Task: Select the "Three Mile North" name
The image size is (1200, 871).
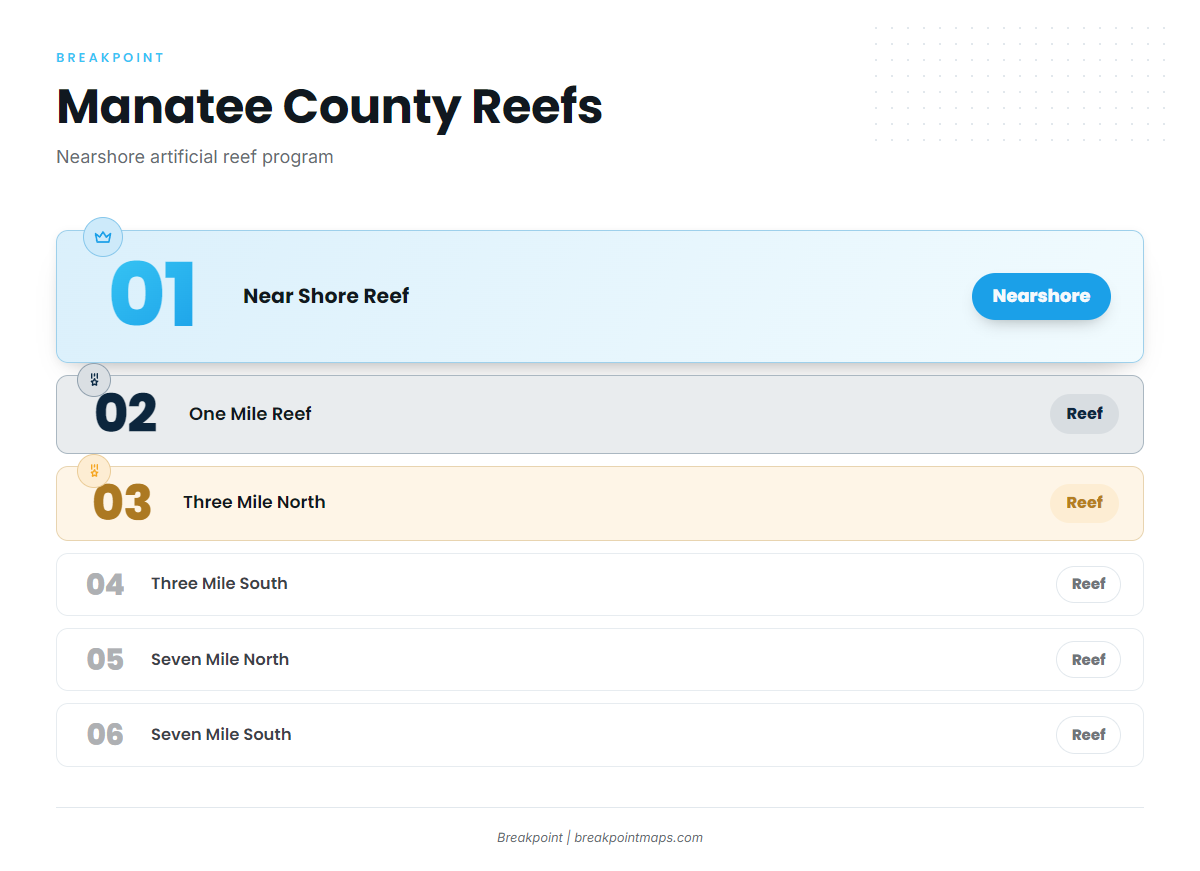Action: tap(254, 502)
